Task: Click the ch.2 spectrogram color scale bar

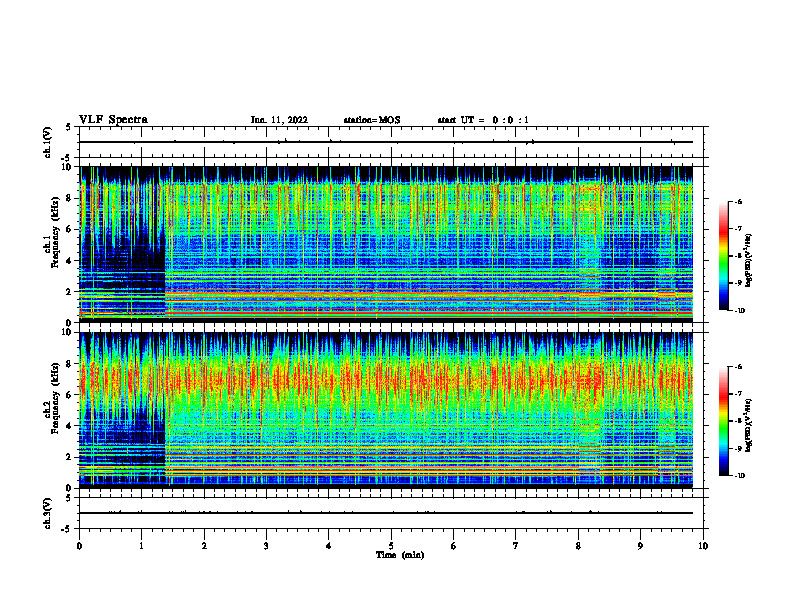Action: 723,421
